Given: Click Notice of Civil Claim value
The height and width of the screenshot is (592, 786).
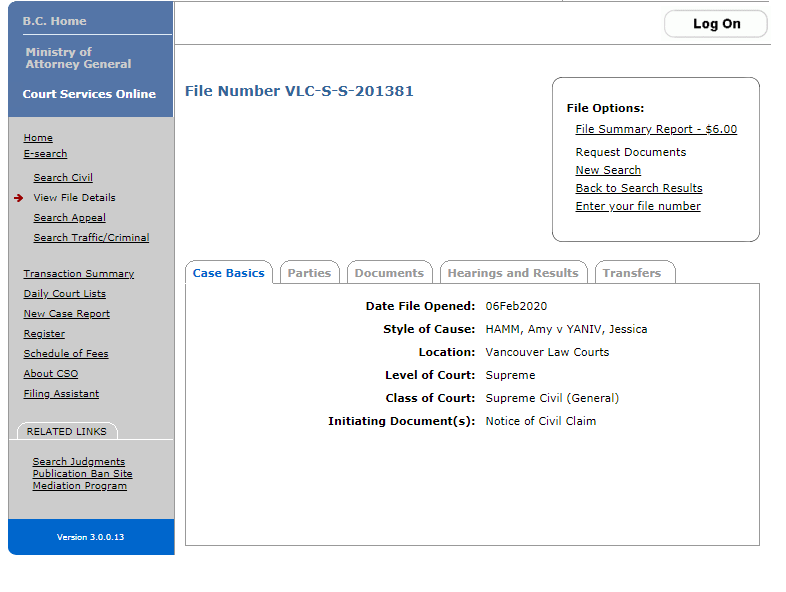Looking at the screenshot, I should 541,422.
